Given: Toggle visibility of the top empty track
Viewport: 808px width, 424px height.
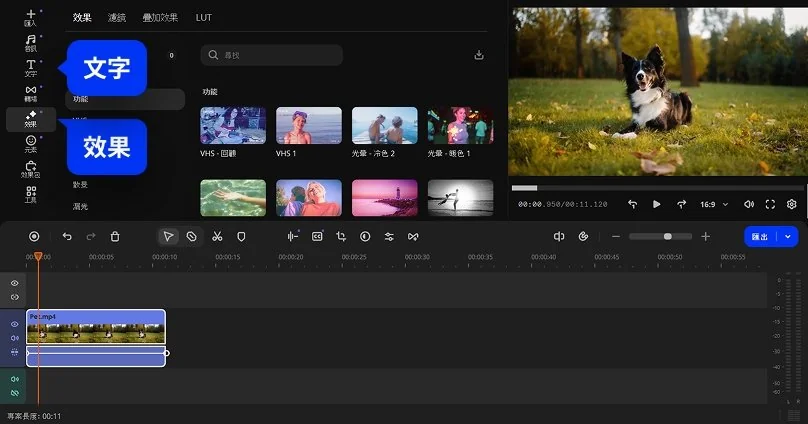Looking at the screenshot, I should [15, 283].
